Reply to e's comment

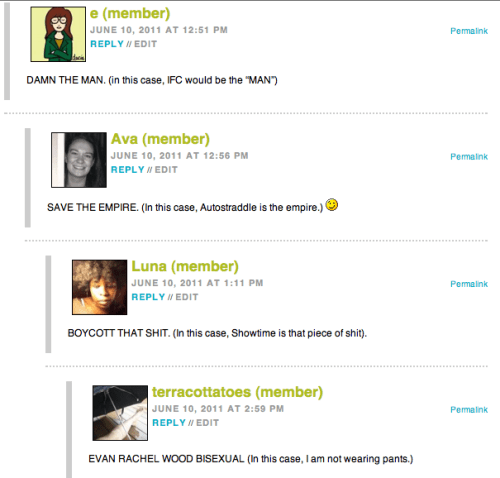tap(107, 44)
